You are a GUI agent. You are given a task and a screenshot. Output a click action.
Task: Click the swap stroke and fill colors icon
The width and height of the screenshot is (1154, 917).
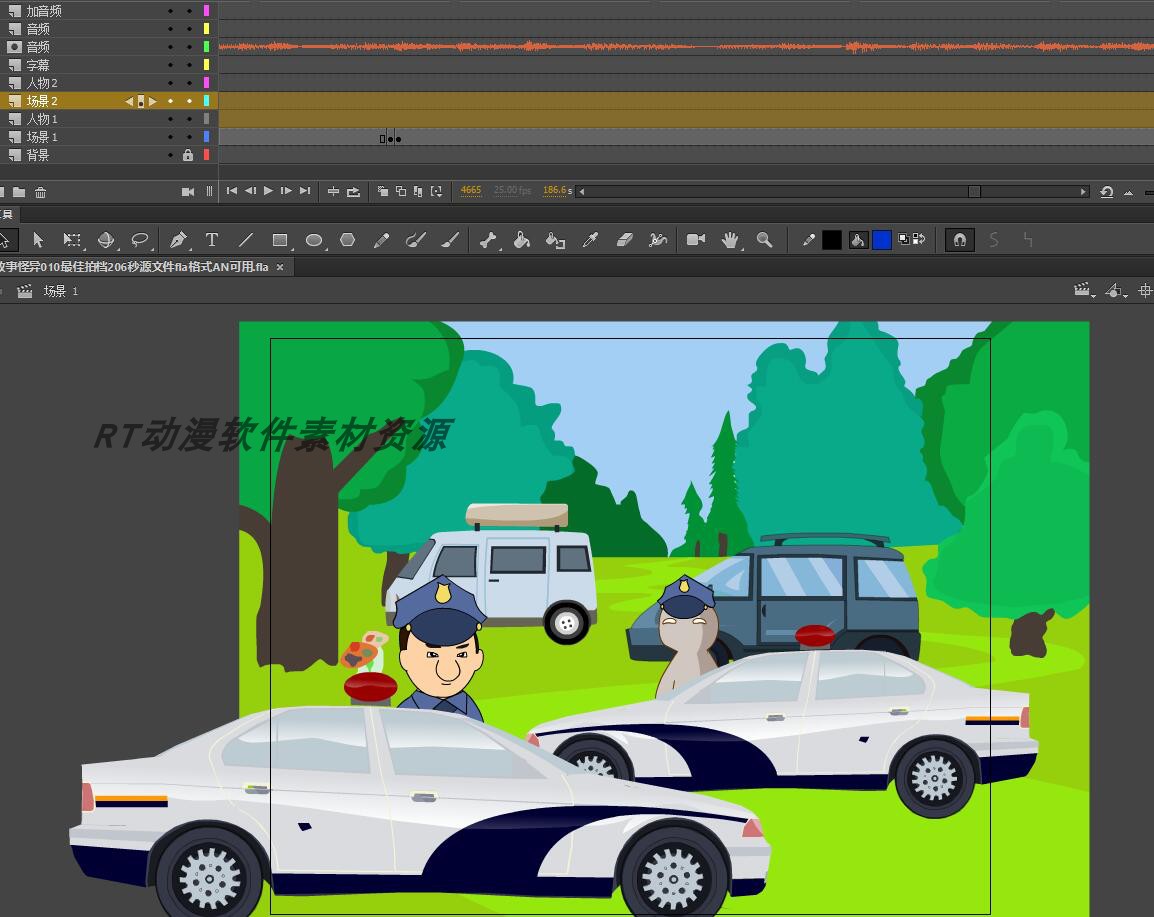(x=919, y=239)
